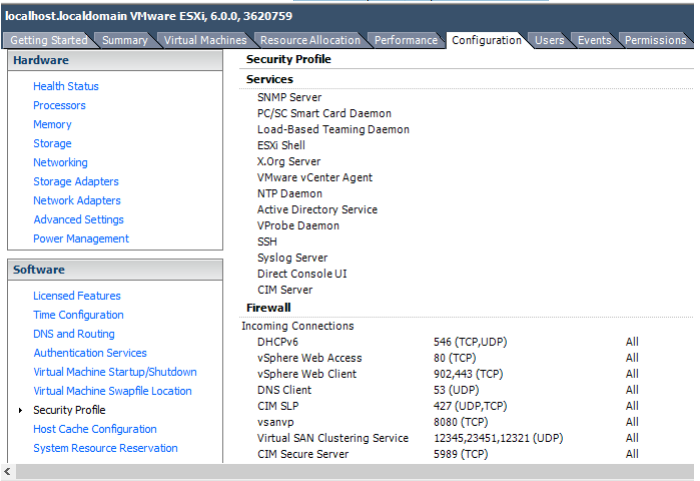700x481 pixels.
Task: Switch to the Events tab
Action: click(594, 40)
